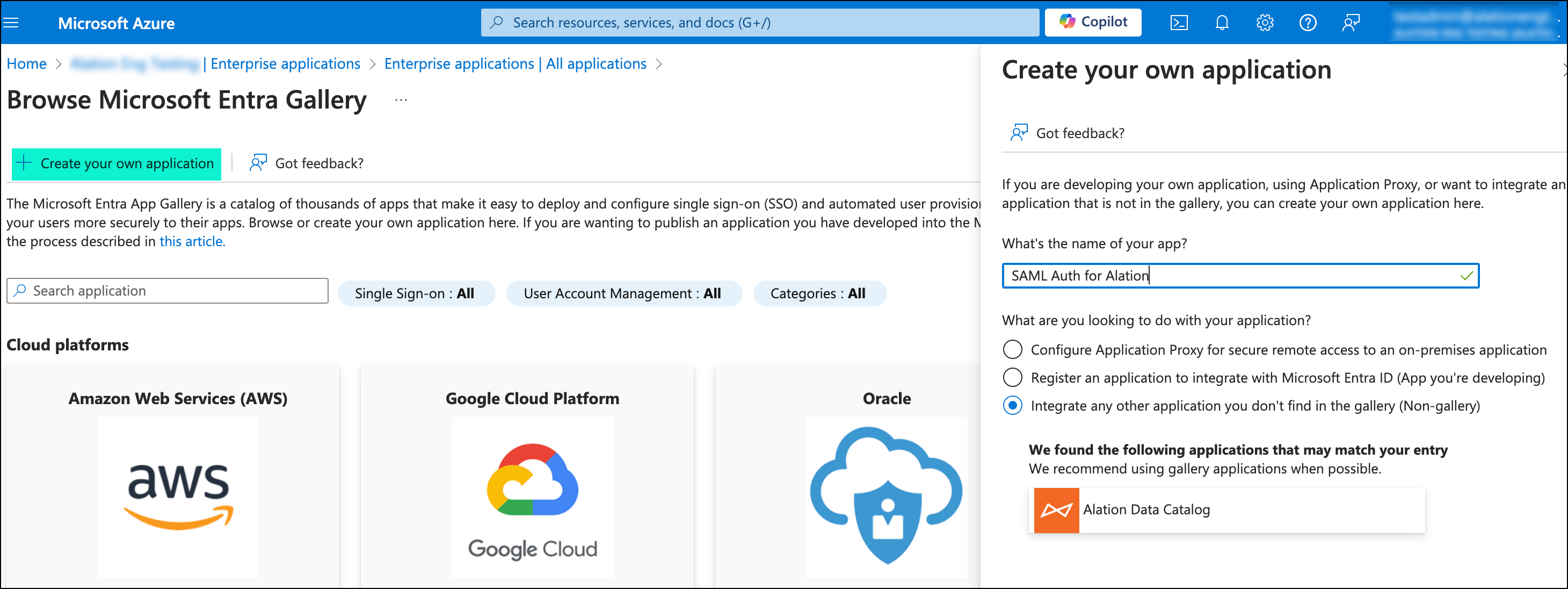The image size is (1568, 589).
Task: Open the Oracle cloud platform card
Action: (847, 476)
